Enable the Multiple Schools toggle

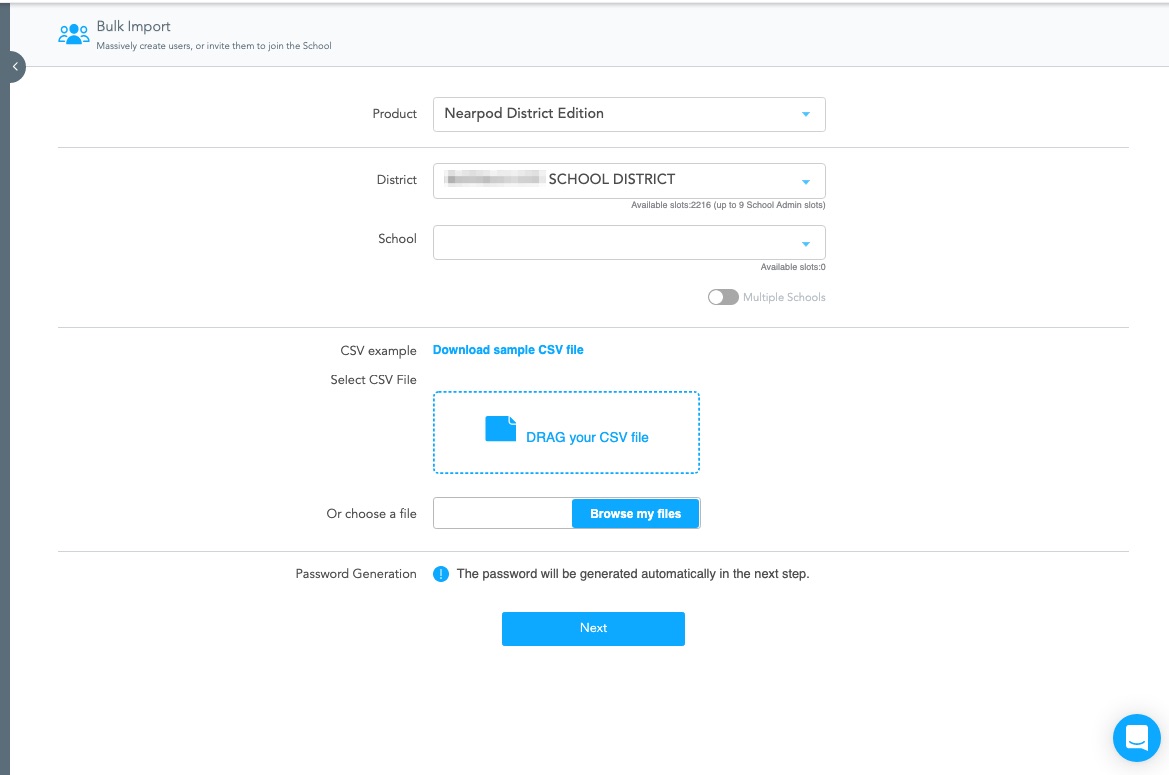[722, 297]
